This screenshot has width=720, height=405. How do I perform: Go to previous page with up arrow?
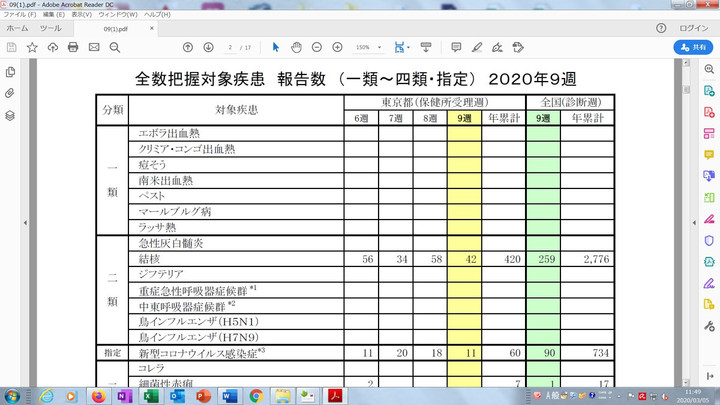pyautogui.click(x=188, y=47)
